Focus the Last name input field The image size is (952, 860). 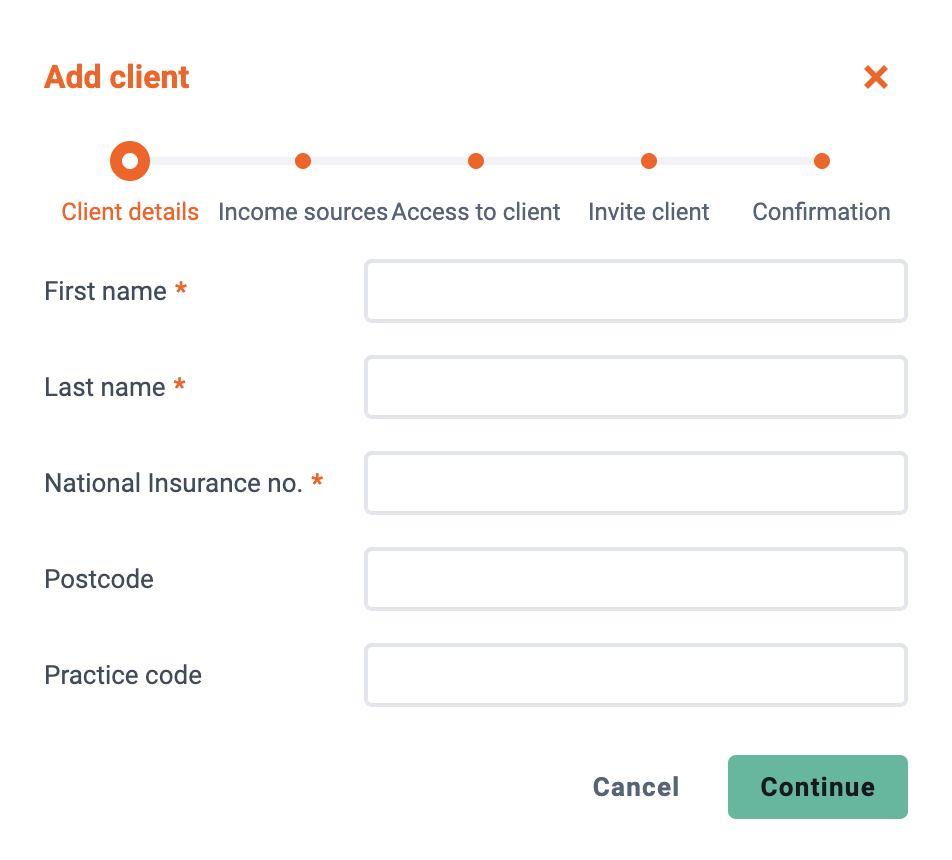pyautogui.click(x=636, y=387)
